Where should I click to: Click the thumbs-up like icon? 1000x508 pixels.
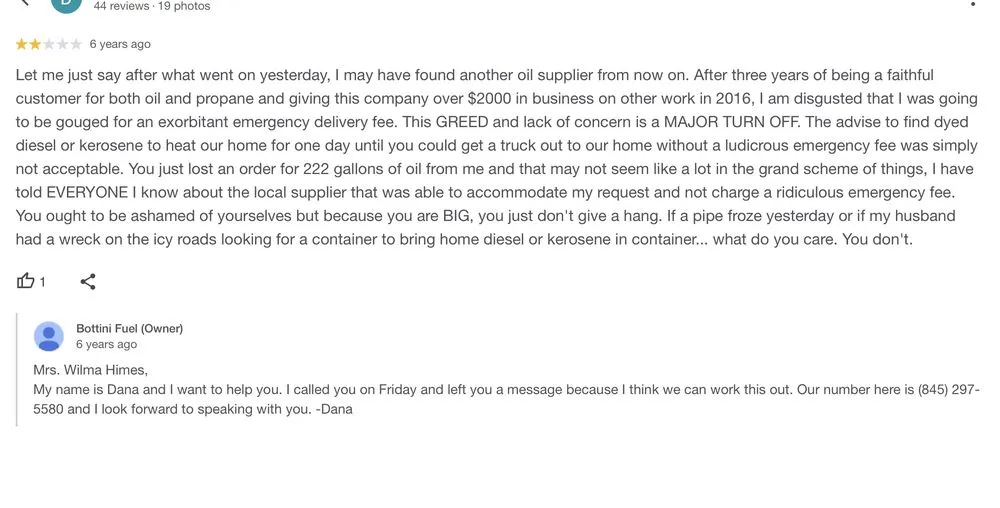click(x=26, y=281)
